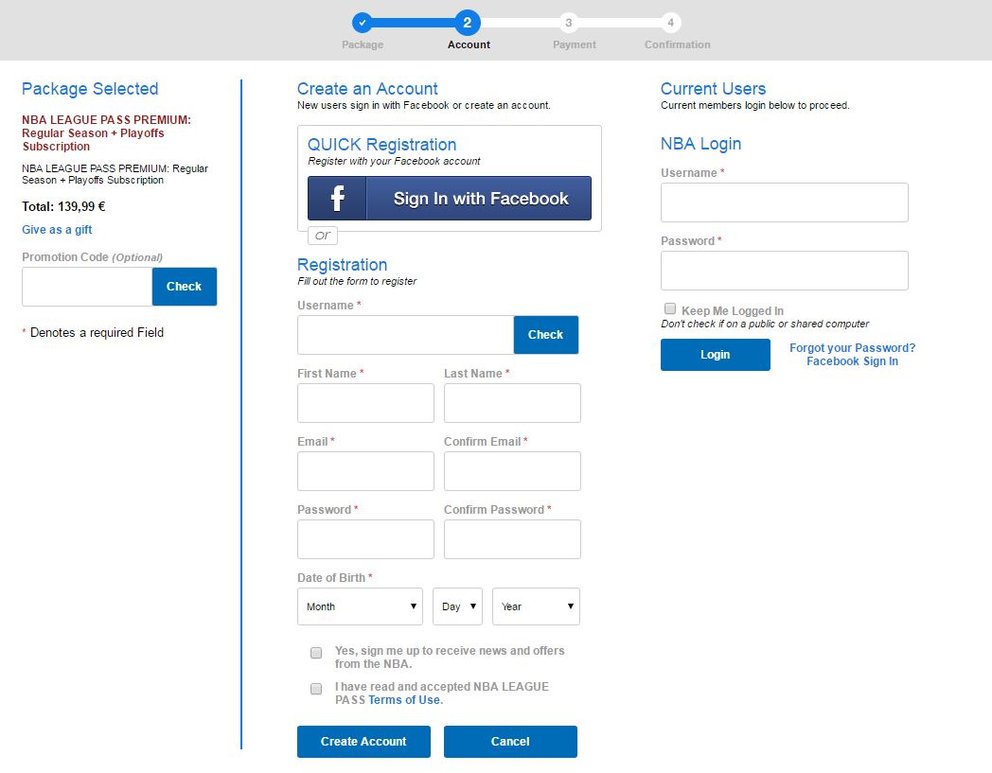Screen dimensions: 992x773
Task: Select the Payment step label
Action: pos(574,45)
